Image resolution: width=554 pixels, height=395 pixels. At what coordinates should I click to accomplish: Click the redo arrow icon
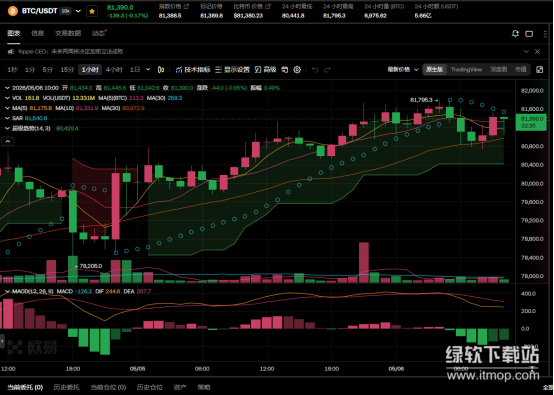coord(327,70)
